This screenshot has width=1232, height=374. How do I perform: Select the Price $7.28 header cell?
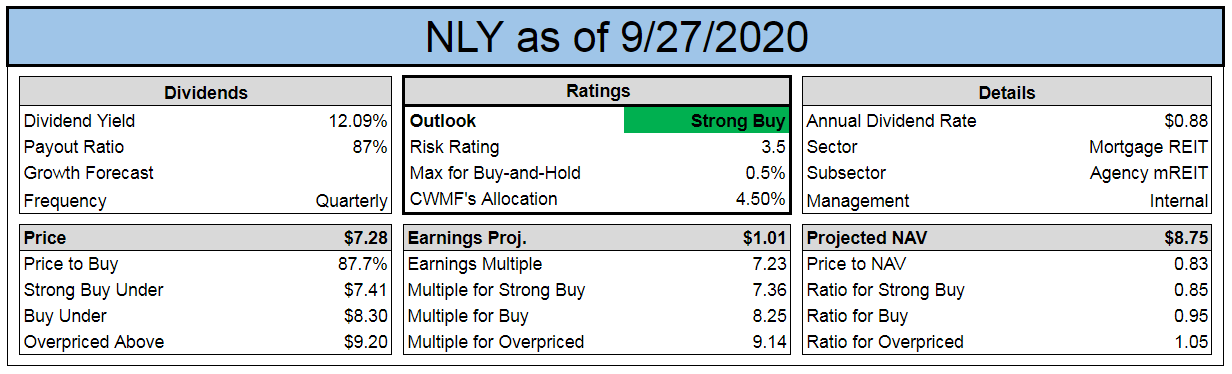[x=206, y=239]
